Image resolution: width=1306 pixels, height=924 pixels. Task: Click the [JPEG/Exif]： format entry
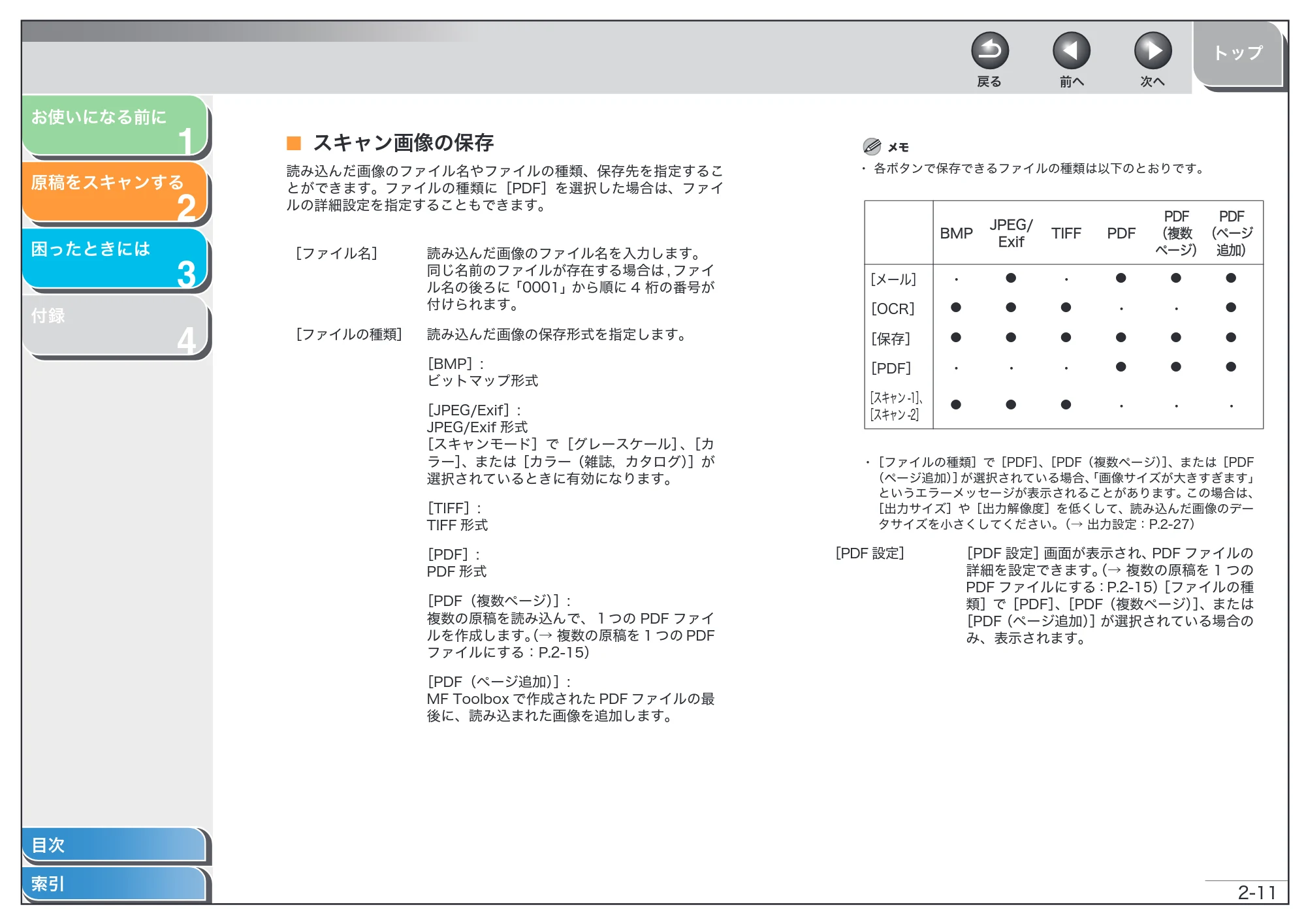point(474,410)
